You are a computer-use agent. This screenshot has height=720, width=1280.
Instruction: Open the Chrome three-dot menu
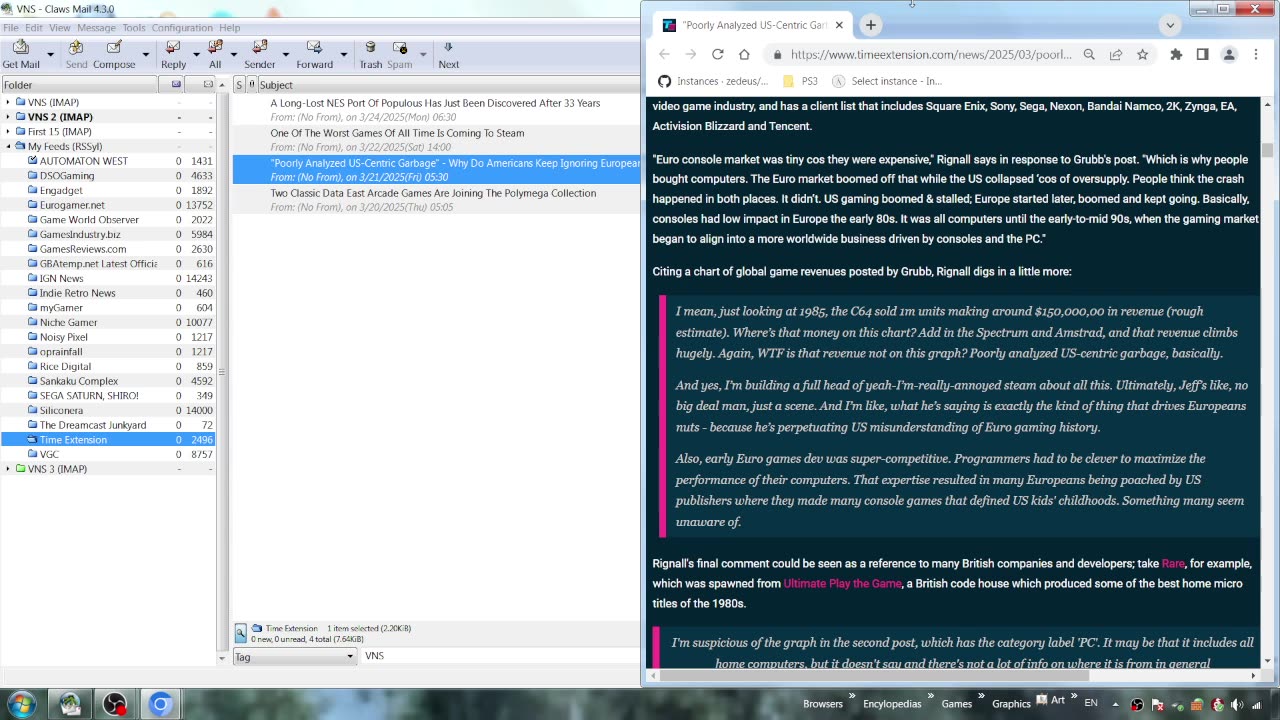click(1256, 55)
